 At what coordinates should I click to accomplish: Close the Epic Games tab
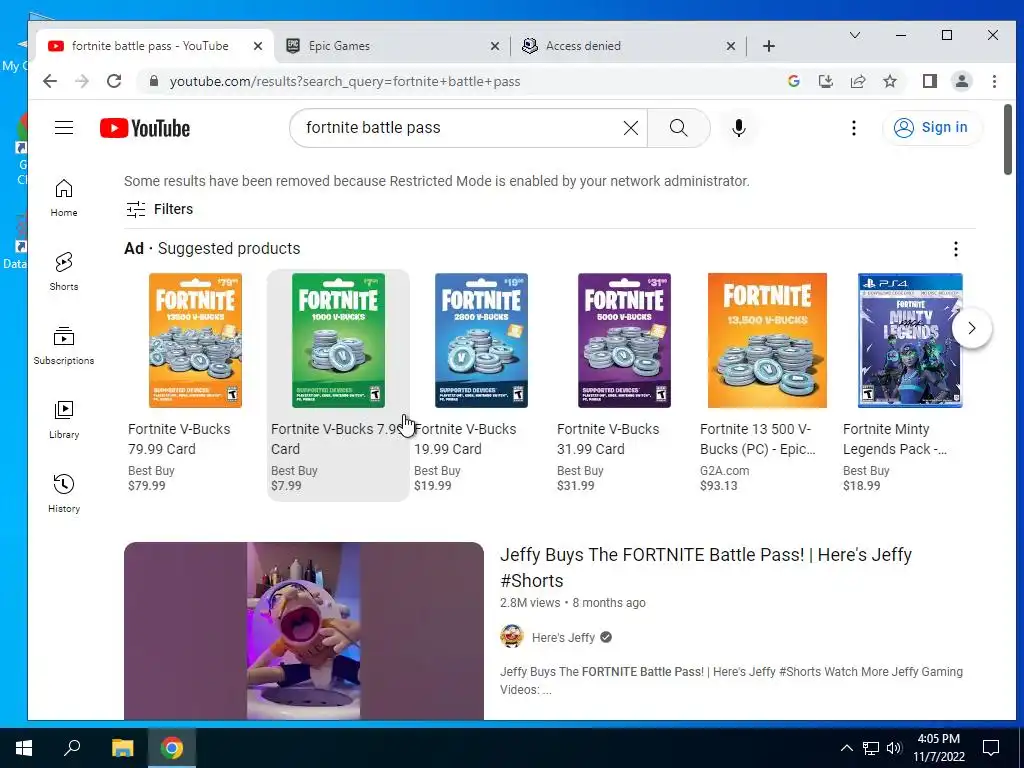(x=495, y=46)
